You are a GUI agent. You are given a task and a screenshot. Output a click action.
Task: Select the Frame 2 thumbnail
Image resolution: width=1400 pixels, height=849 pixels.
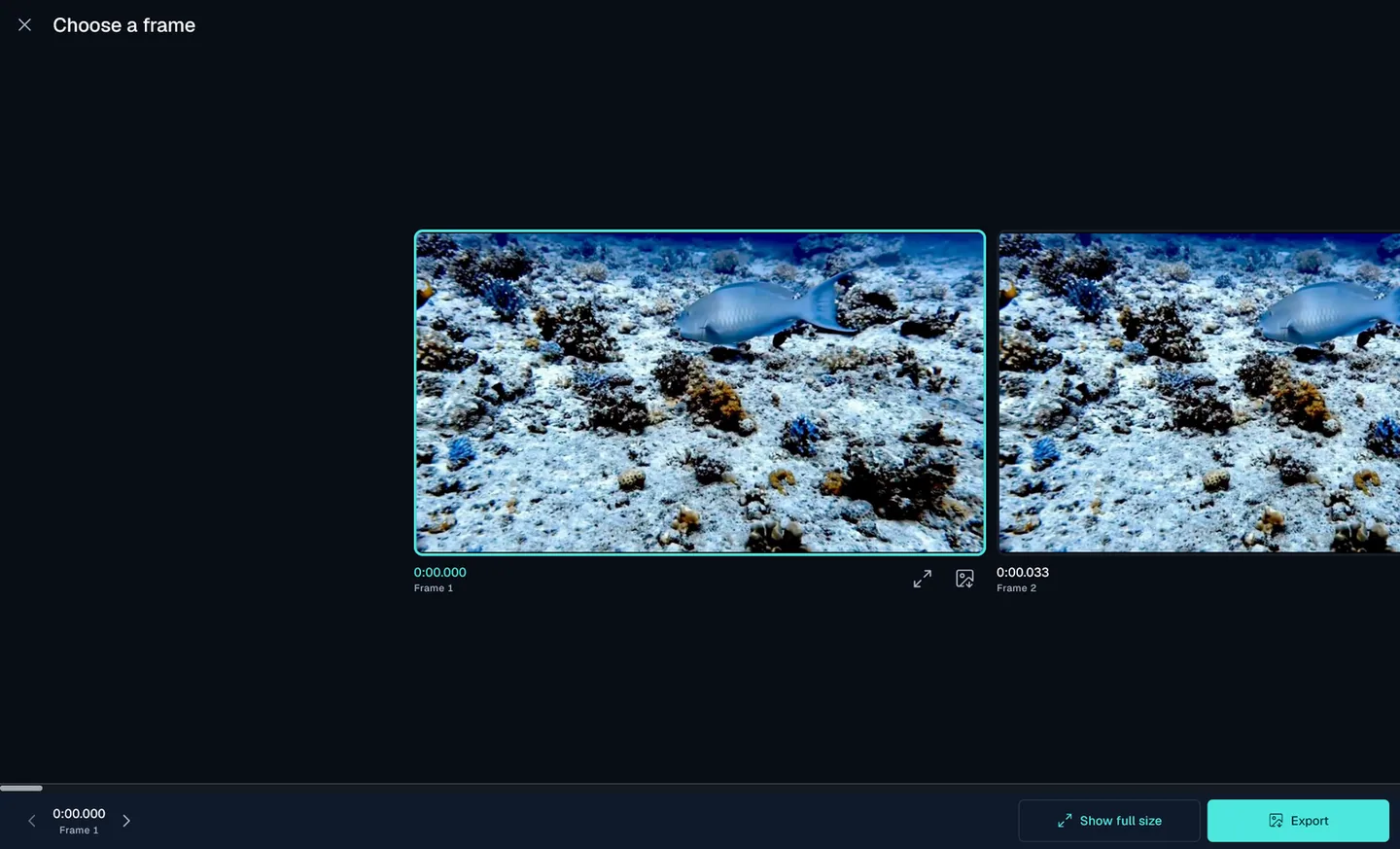tap(1199, 392)
